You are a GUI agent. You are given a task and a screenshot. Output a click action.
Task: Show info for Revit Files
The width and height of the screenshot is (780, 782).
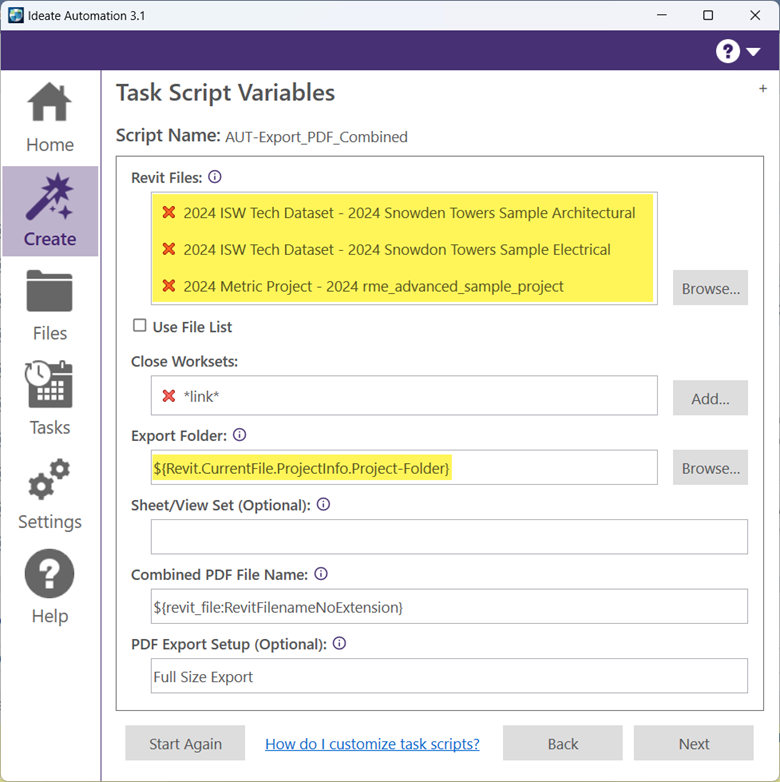tap(214, 177)
